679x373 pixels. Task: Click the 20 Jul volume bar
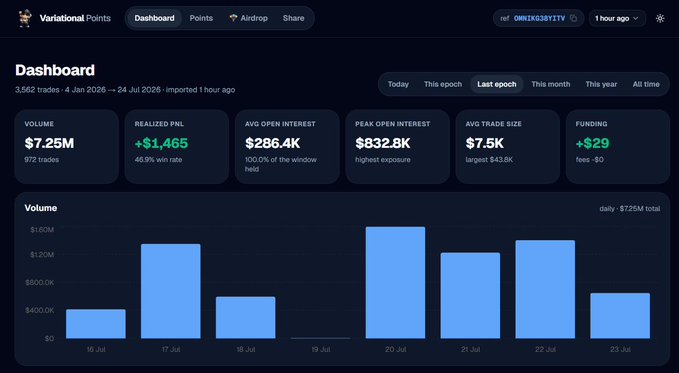[395, 282]
